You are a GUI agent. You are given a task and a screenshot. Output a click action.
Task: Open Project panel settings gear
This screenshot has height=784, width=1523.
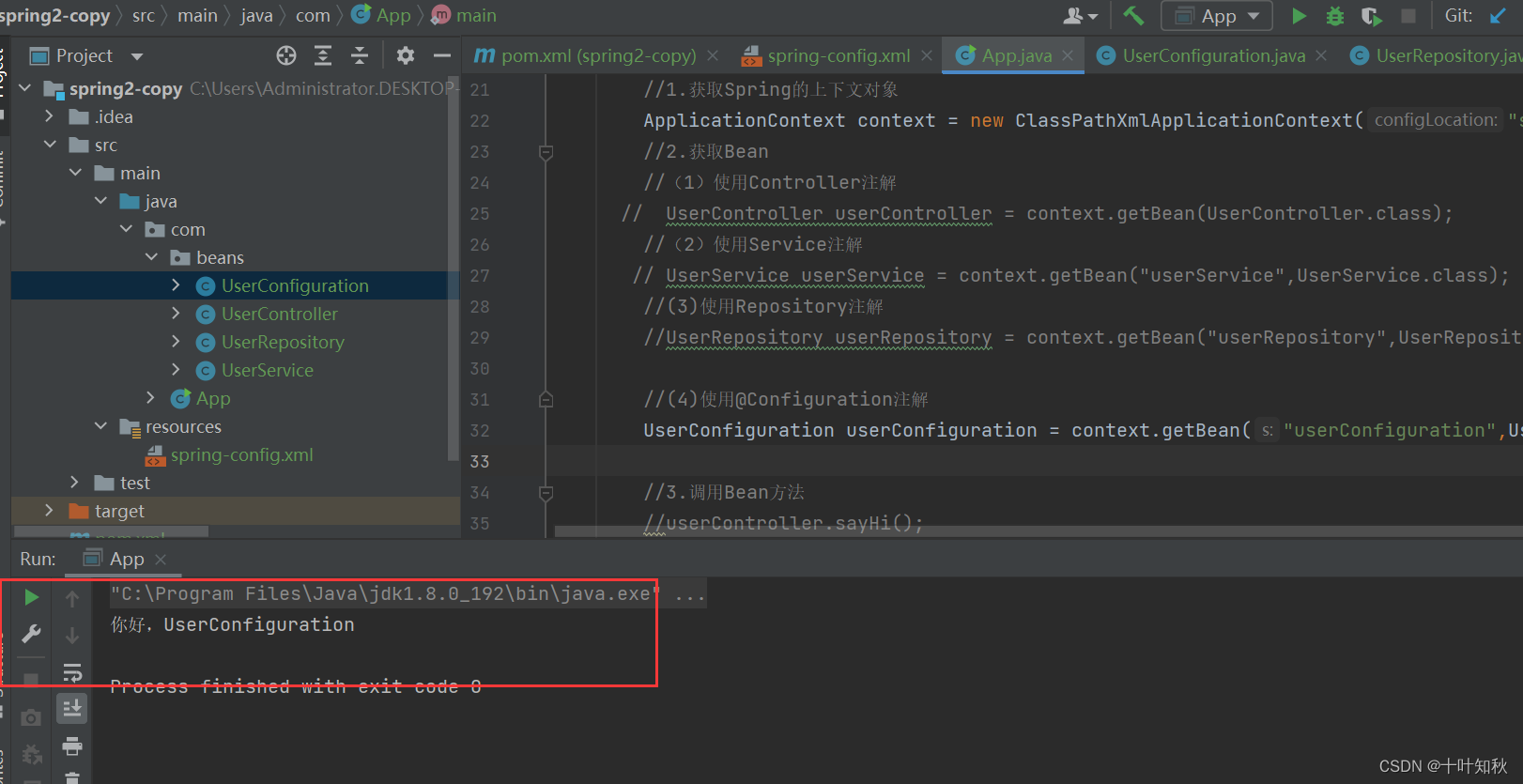(405, 55)
